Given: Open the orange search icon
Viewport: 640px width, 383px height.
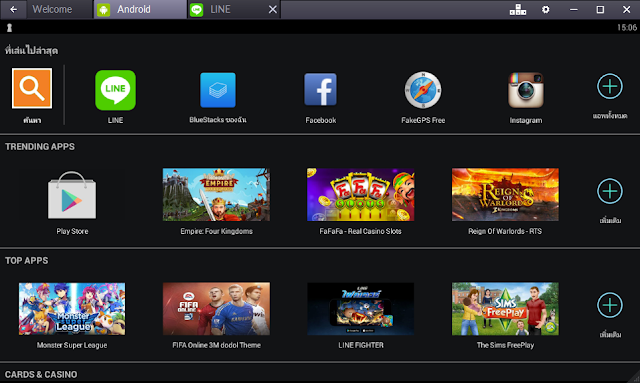Looking at the screenshot, I should click(32, 88).
